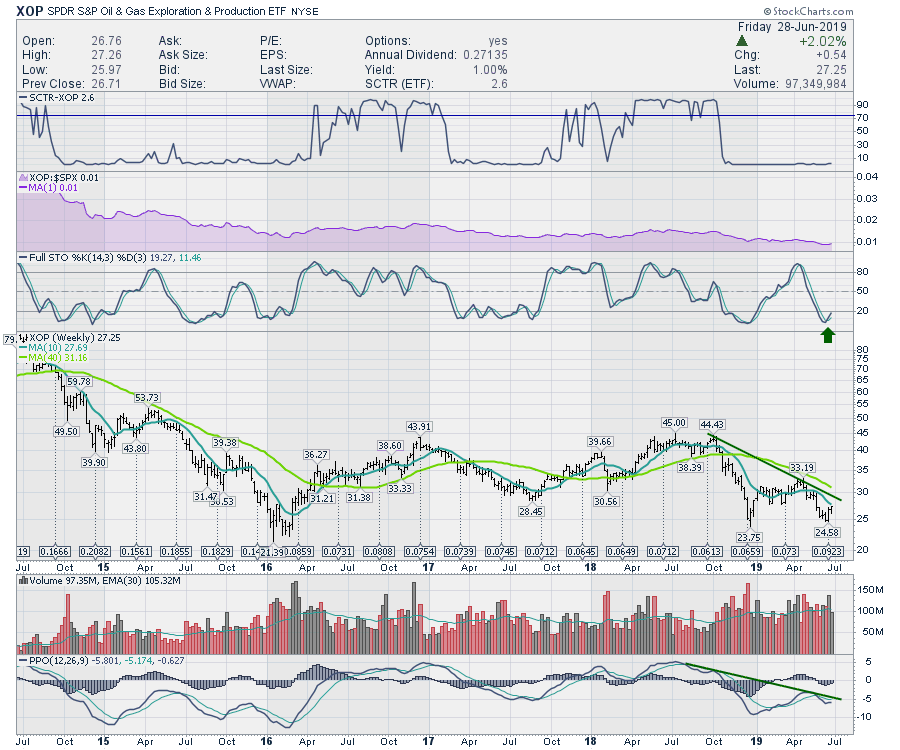This screenshot has width=900, height=750.
Task: Click the 0.0649 dividend marker
Action: point(623,551)
